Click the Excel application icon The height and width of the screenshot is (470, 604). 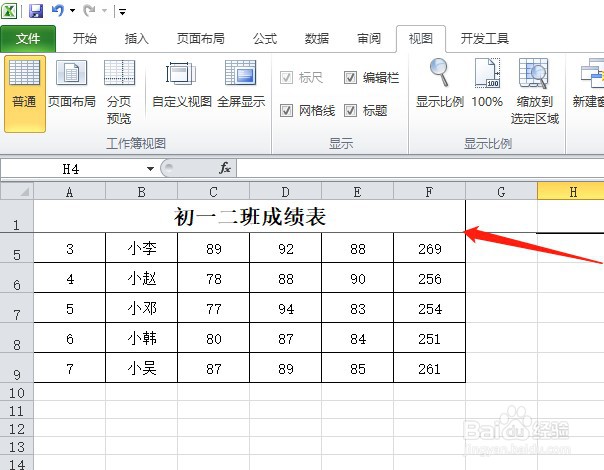coord(9,11)
